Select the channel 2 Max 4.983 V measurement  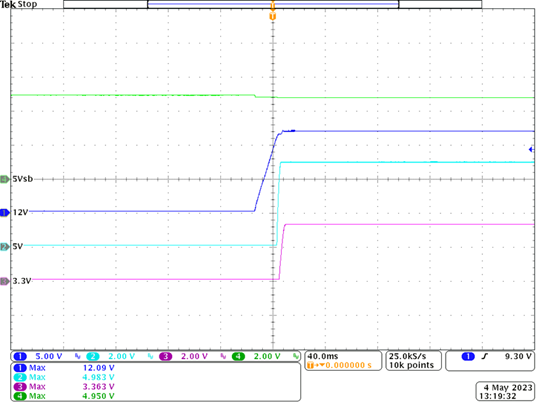[x=64, y=377]
